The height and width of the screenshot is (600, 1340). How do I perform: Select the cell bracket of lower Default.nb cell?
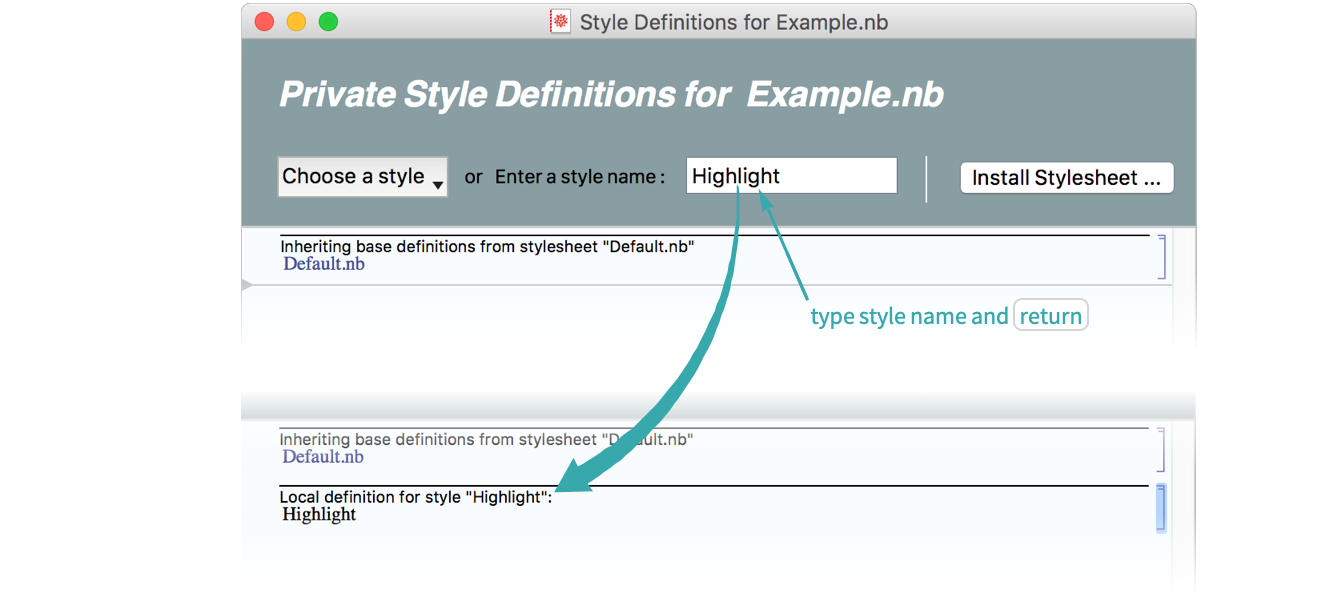tap(1162, 450)
